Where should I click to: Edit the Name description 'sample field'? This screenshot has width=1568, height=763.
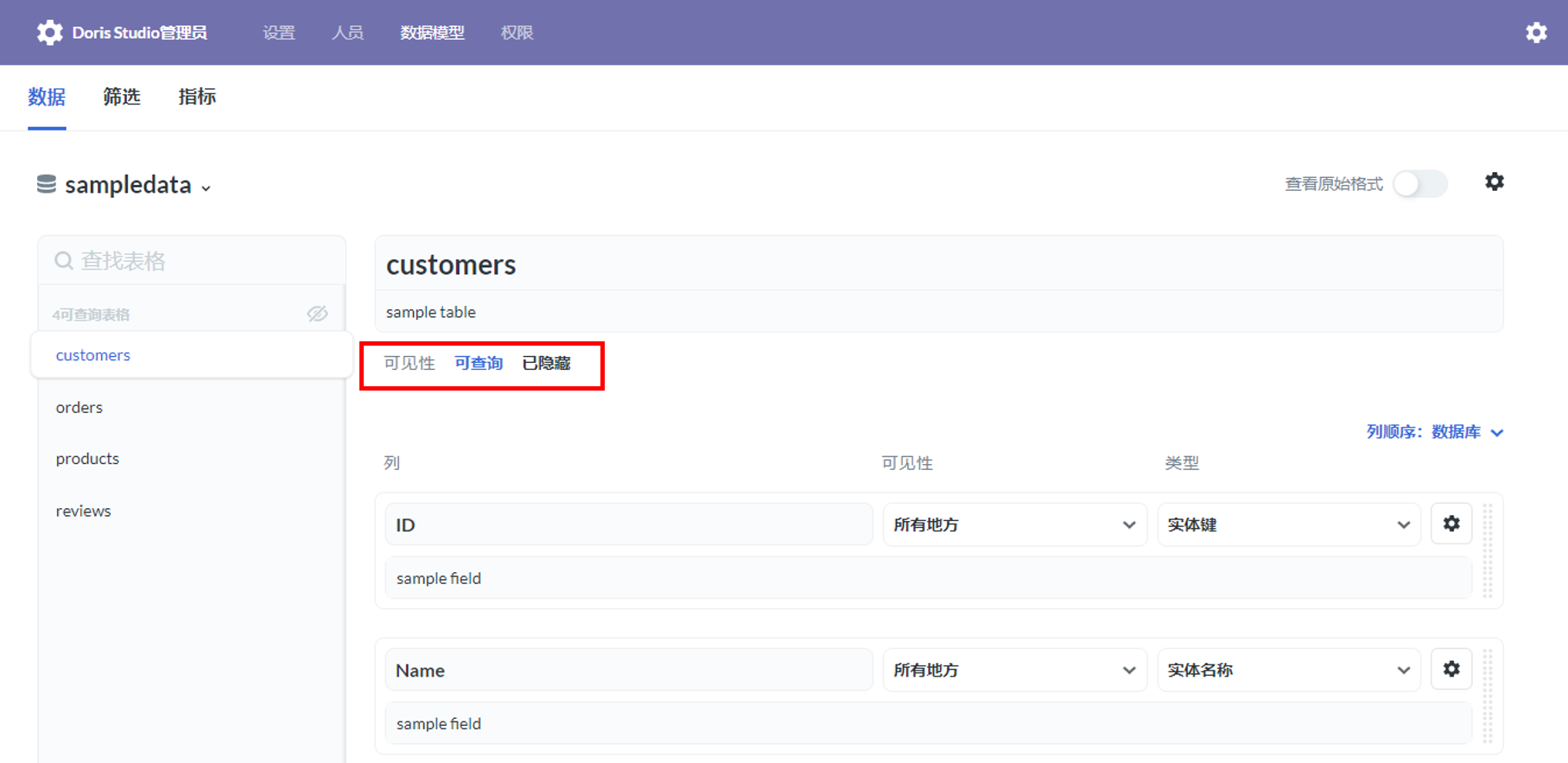click(x=929, y=723)
